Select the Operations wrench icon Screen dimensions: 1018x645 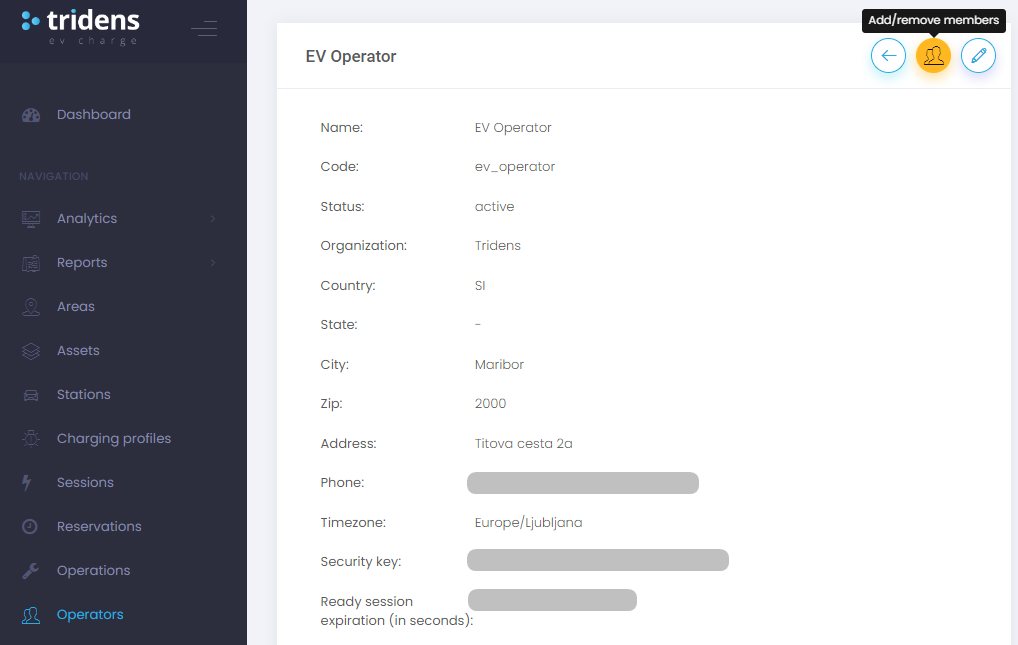click(x=30, y=570)
